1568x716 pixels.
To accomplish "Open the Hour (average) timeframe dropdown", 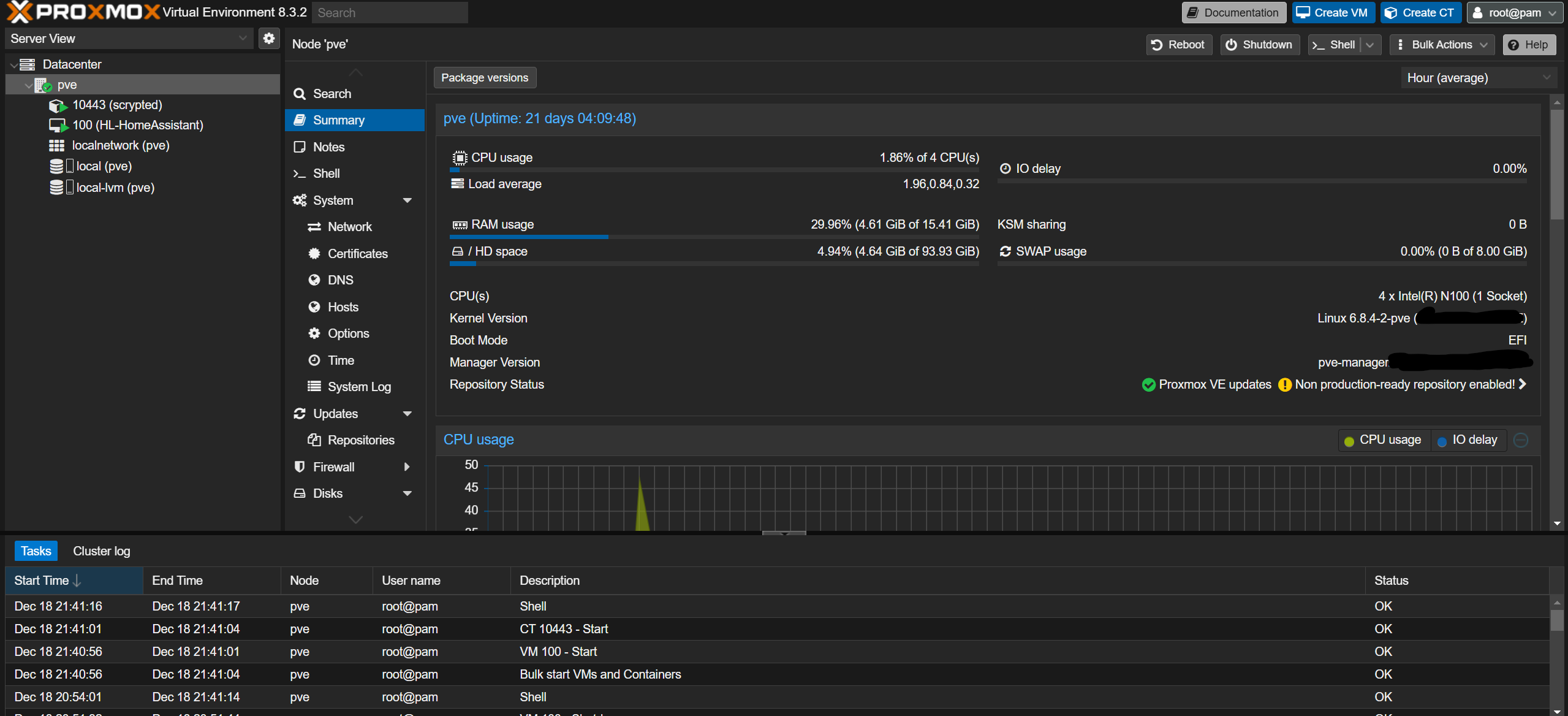I will pos(1478,78).
